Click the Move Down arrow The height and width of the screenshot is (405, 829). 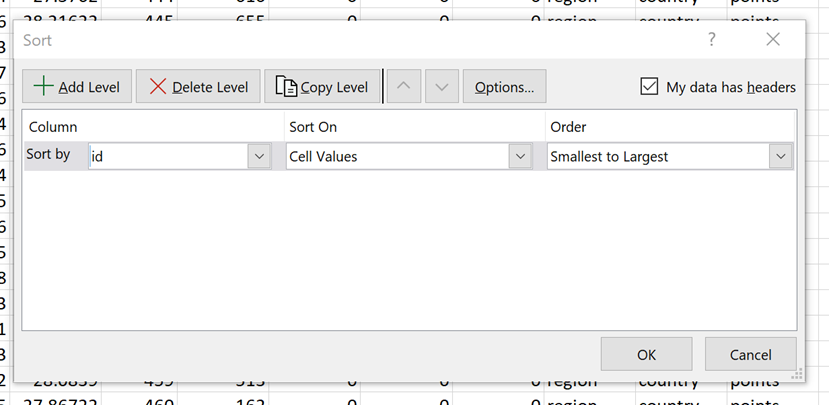[442, 87]
